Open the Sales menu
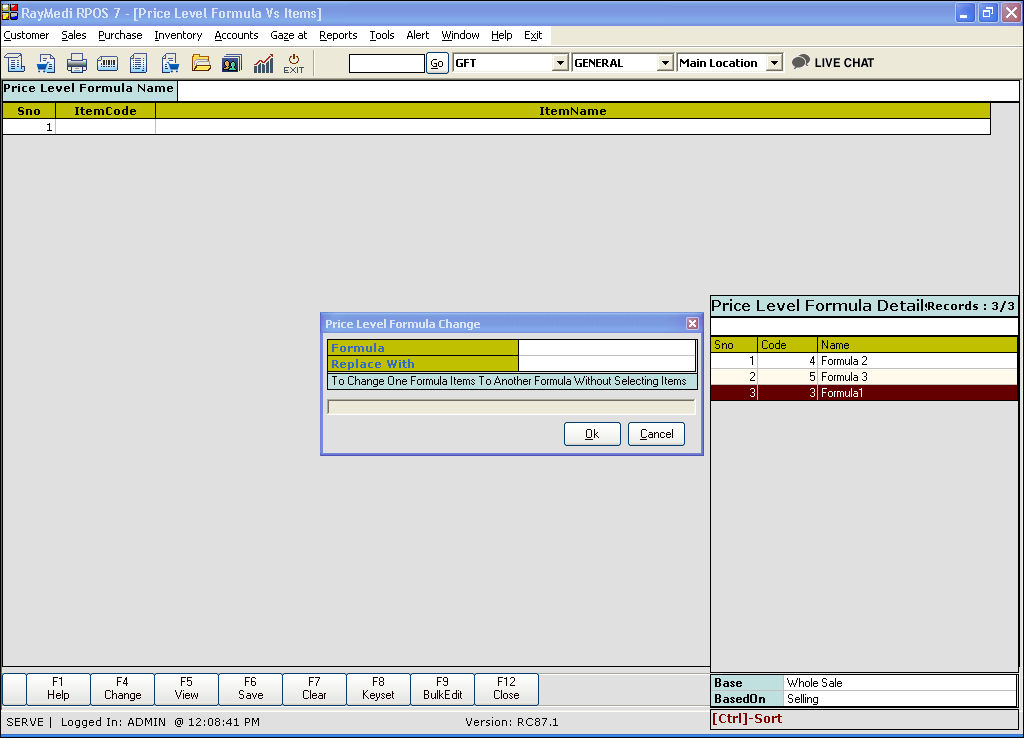The width and height of the screenshot is (1024, 738). [x=74, y=35]
